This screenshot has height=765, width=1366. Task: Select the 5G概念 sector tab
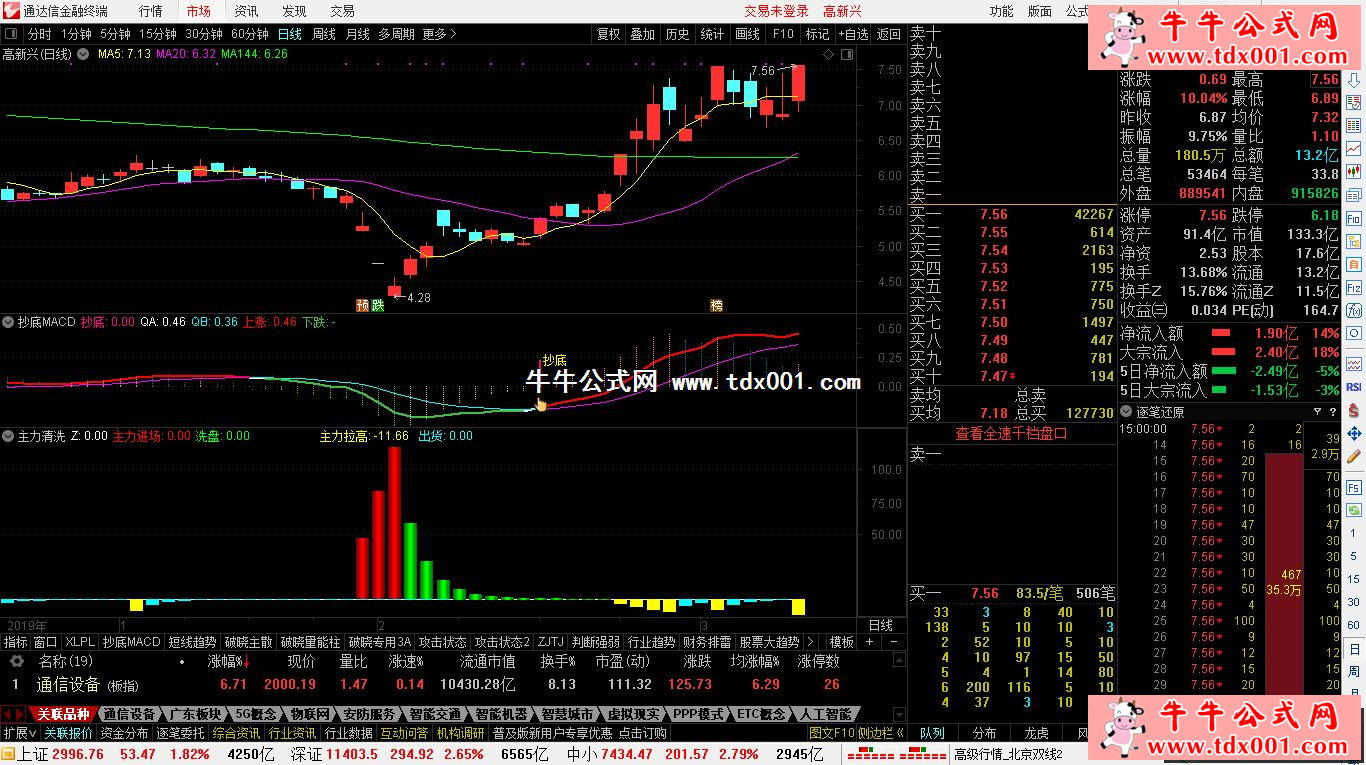[258, 714]
